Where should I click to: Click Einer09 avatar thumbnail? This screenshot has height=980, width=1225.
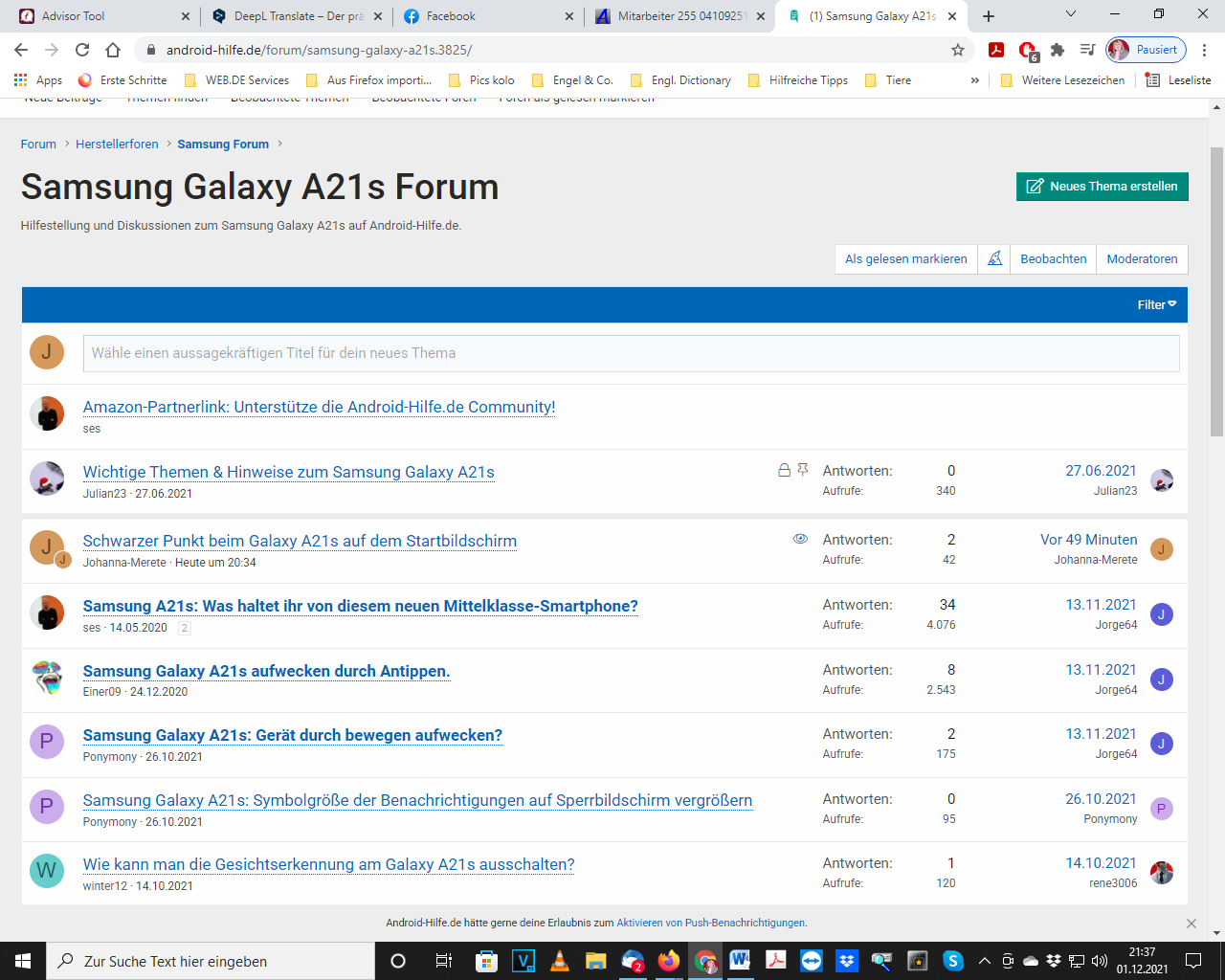pos(47,678)
